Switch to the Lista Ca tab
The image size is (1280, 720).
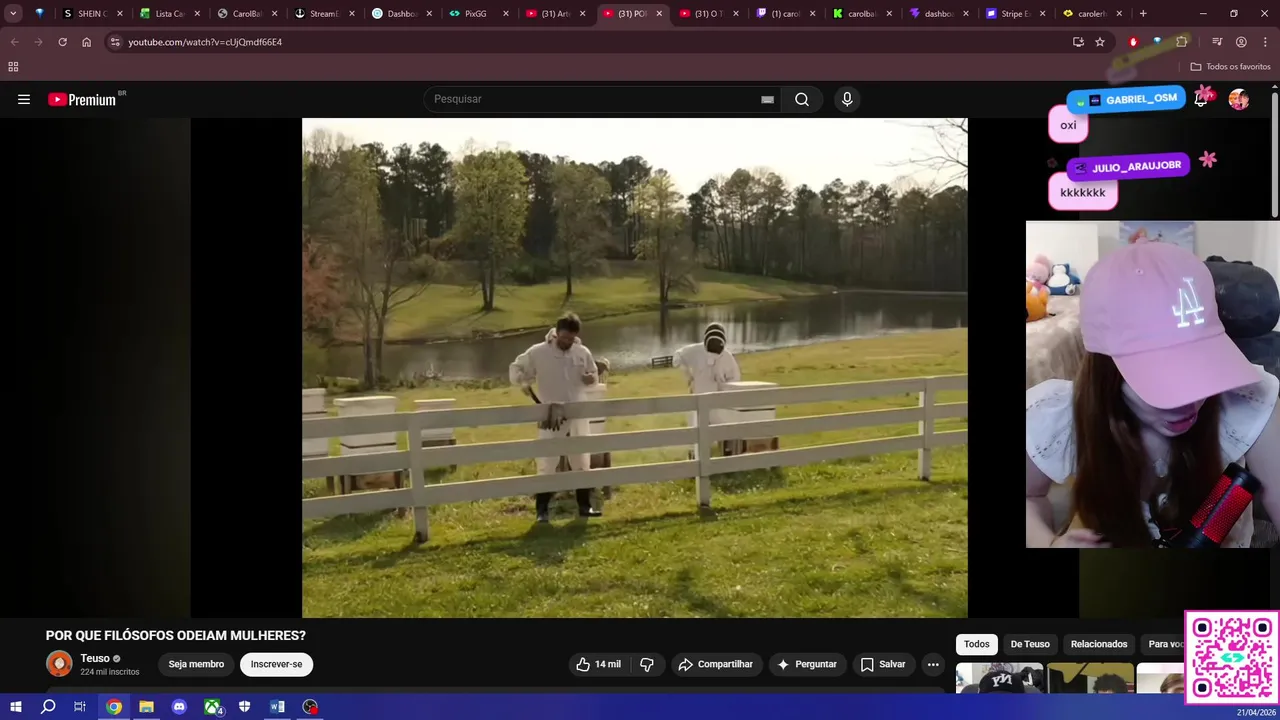click(165, 14)
